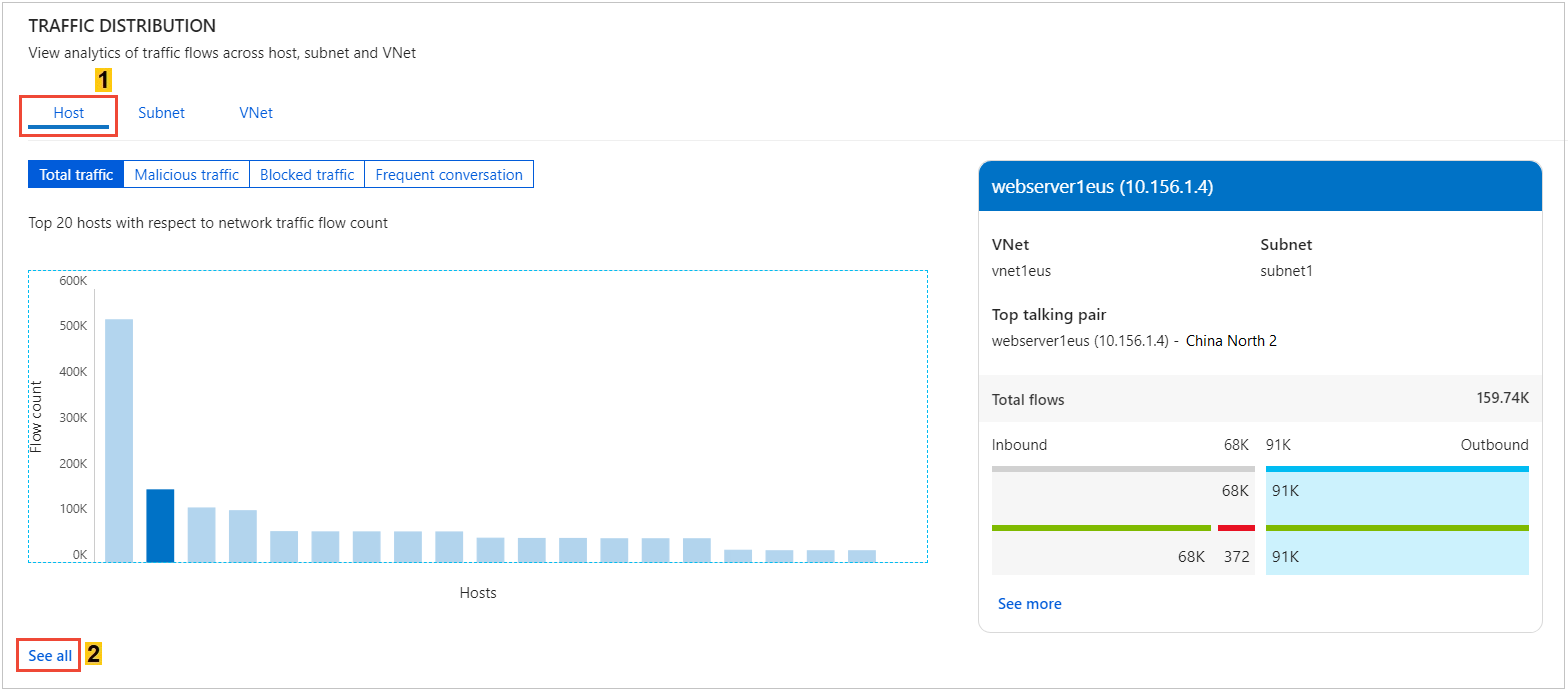
Task: Switch to Blocked traffic view
Action: pos(307,174)
